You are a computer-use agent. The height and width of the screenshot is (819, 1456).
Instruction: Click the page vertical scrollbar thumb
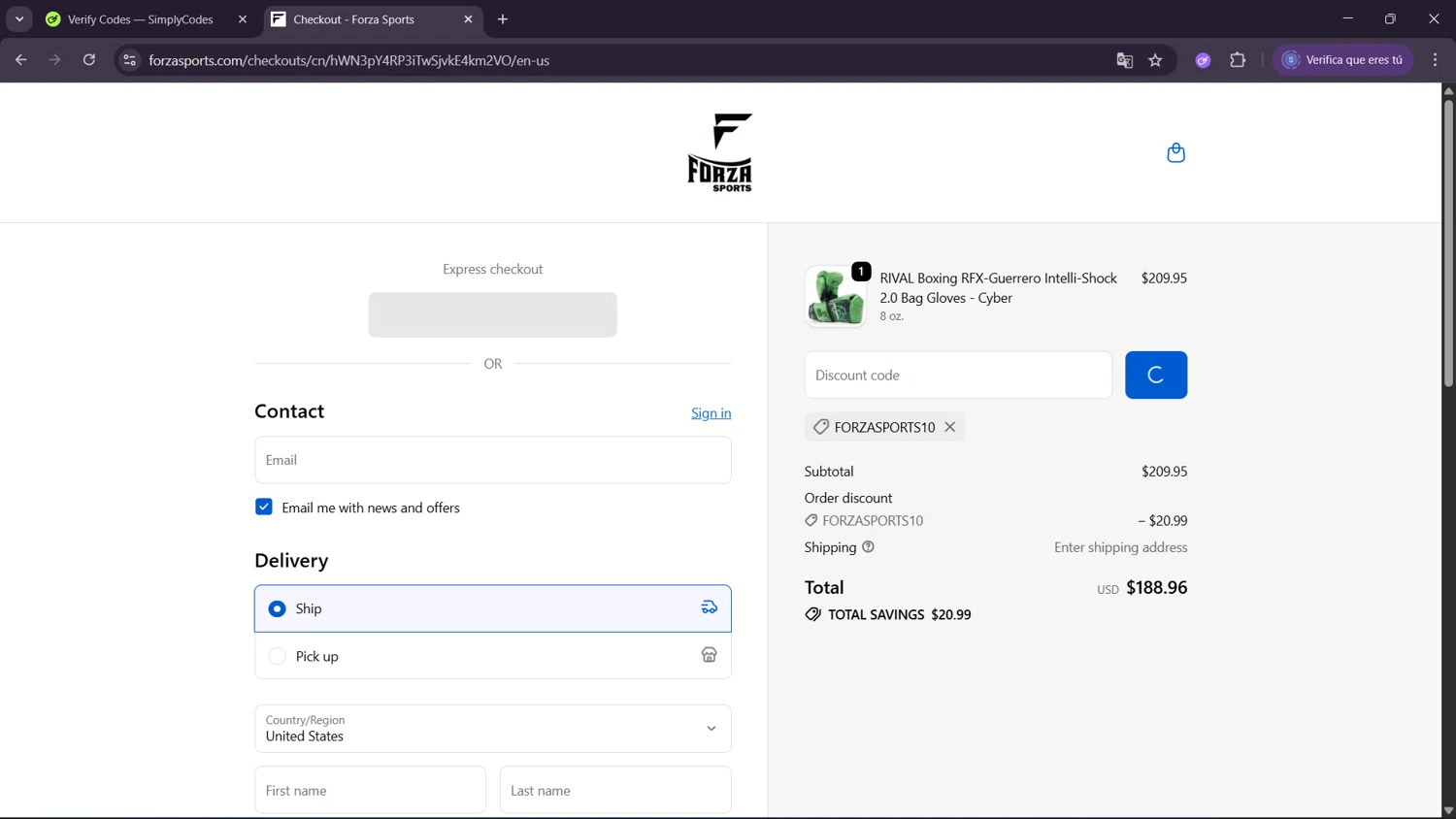click(1448, 243)
